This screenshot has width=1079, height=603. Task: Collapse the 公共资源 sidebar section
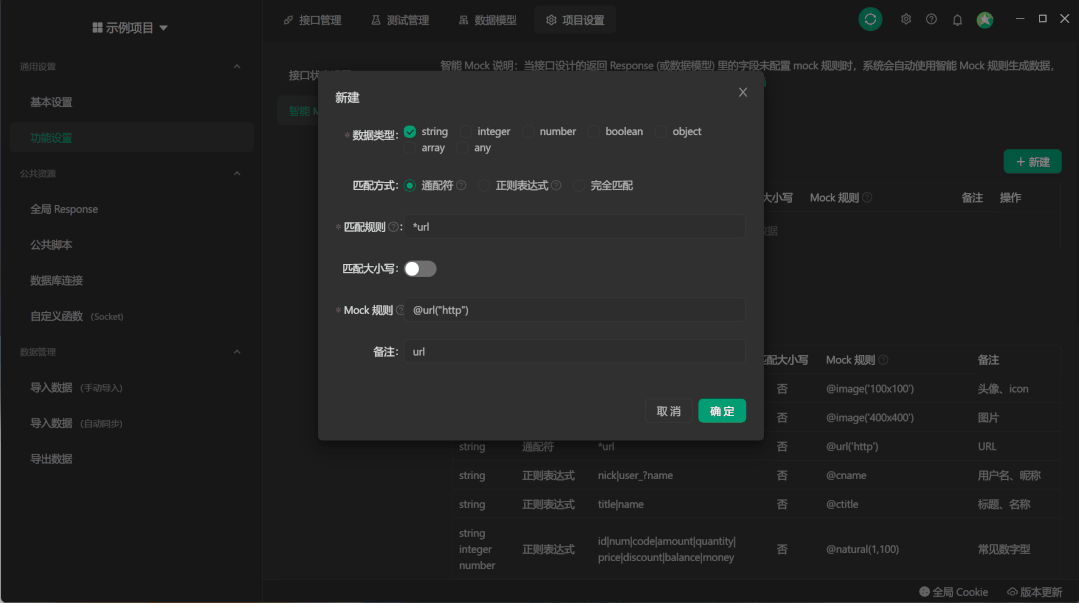[x=237, y=172]
